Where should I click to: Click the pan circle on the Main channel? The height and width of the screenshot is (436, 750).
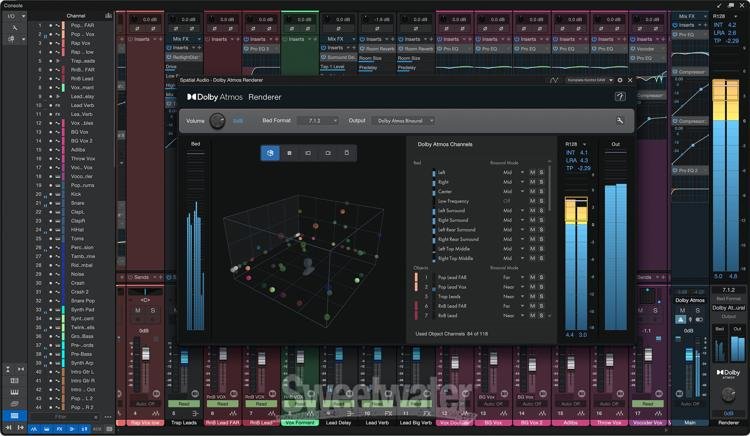[x=679, y=393]
